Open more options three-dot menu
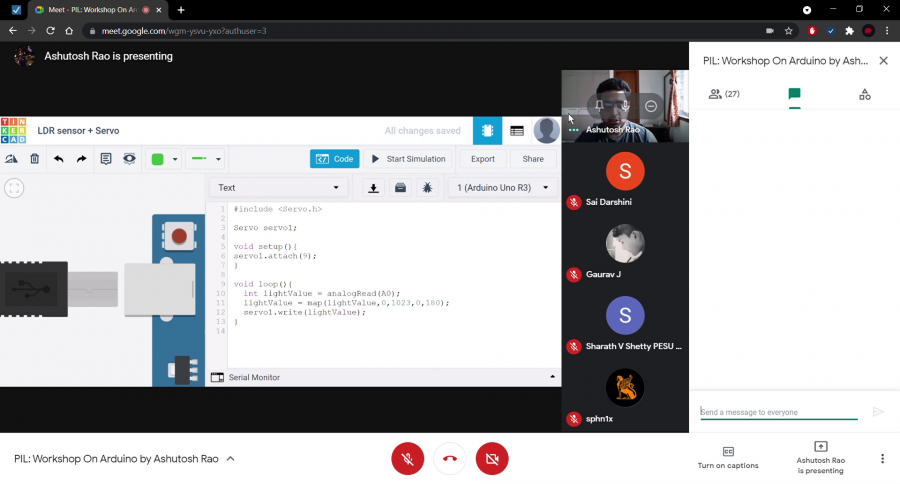Screen dimensions: 900x484 point(882,459)
